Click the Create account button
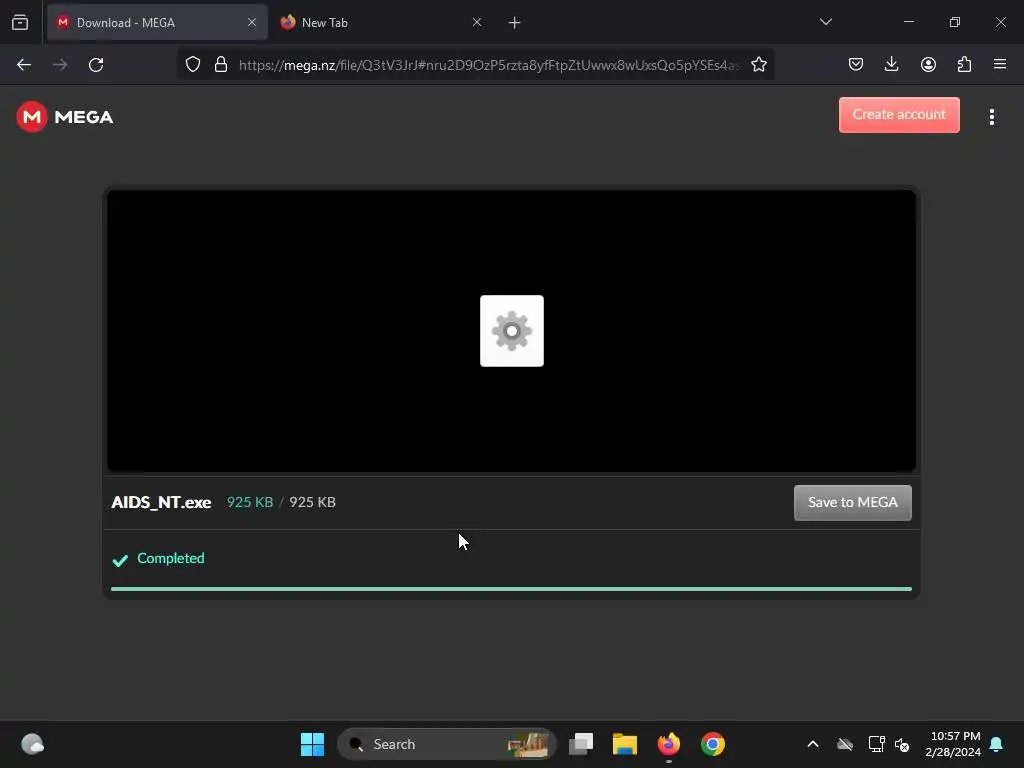 (899, 115)
